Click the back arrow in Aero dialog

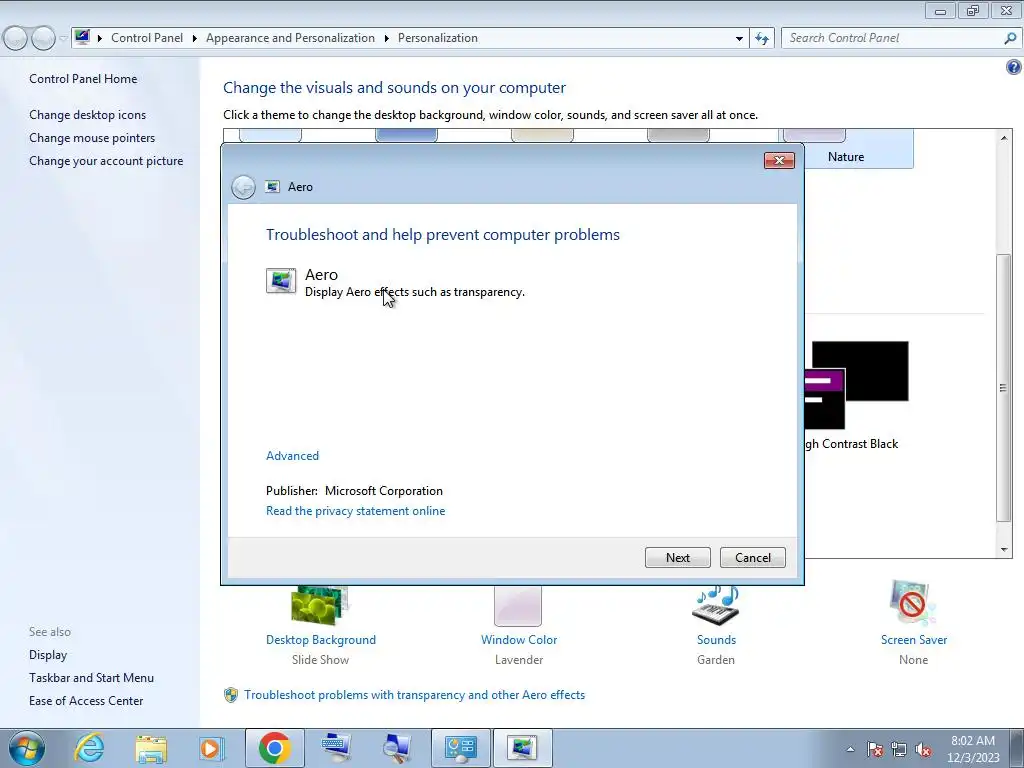(x=244, y=187)
